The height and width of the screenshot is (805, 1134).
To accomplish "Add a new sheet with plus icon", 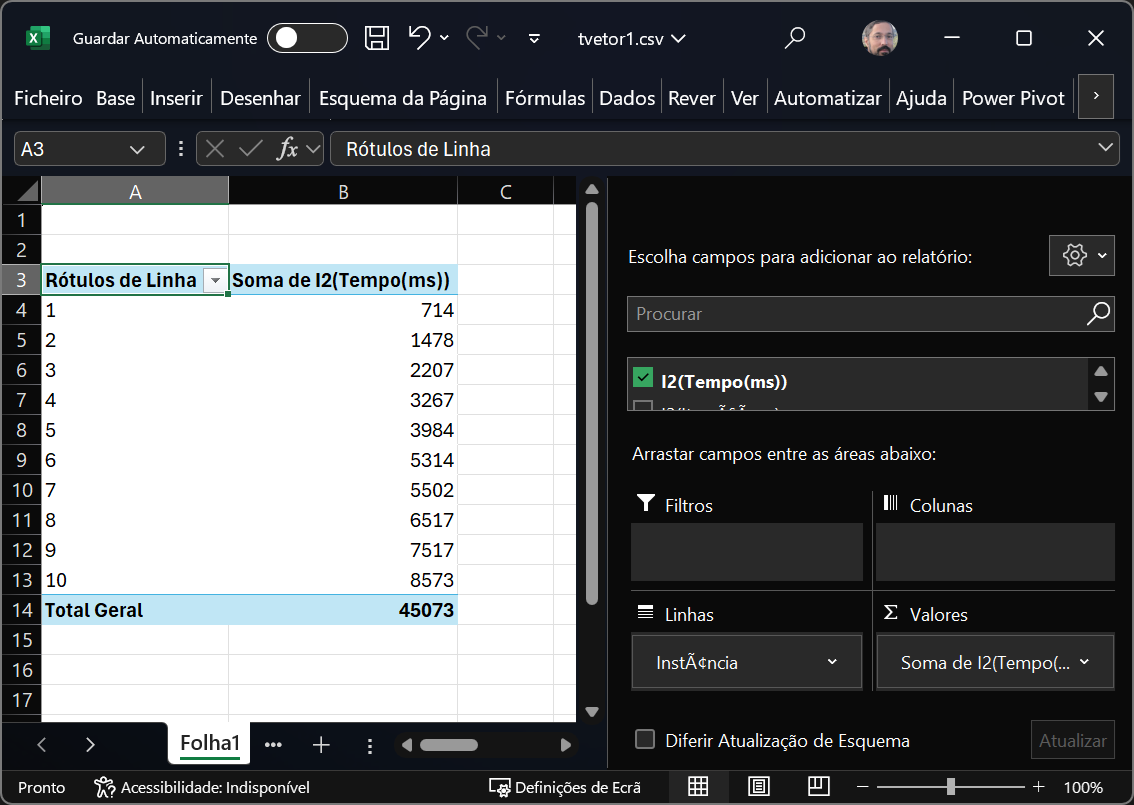I will pyautogui.click(x=321, y=745).
